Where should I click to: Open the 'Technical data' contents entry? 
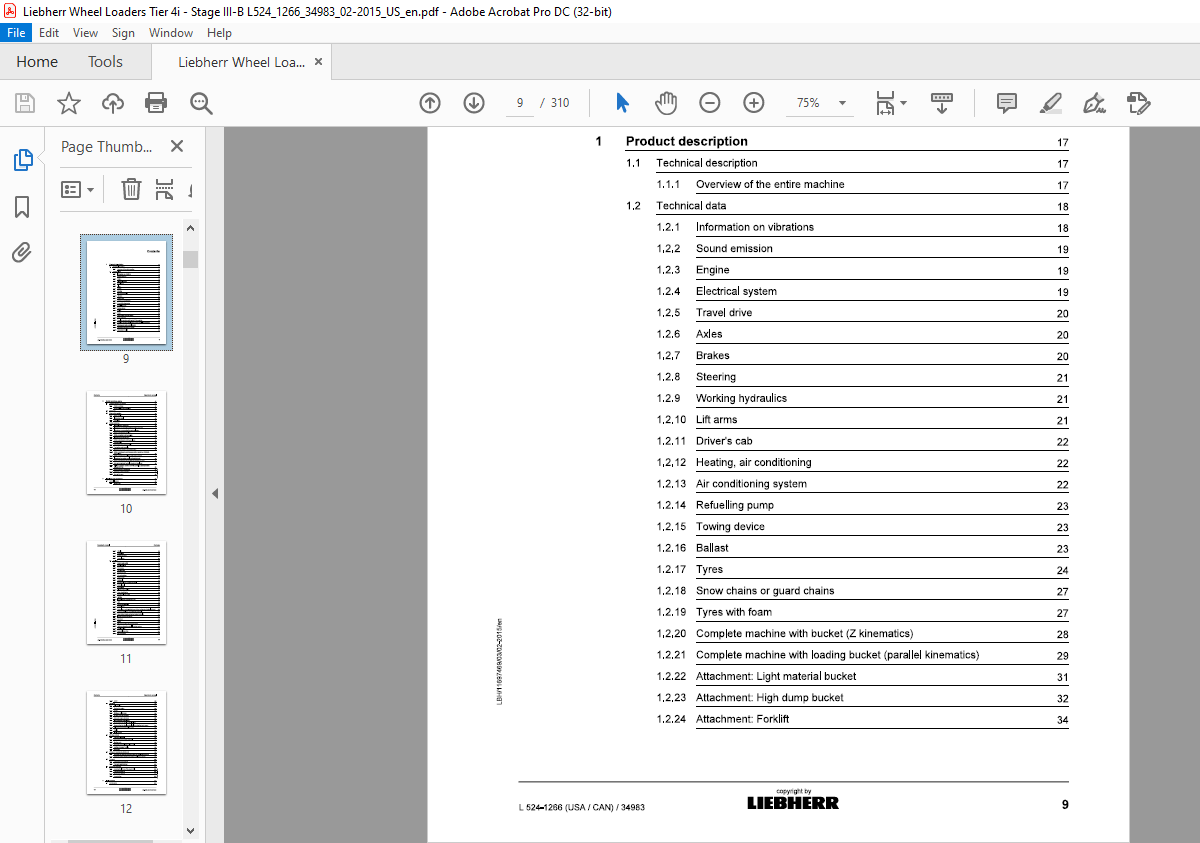point(691,206)
